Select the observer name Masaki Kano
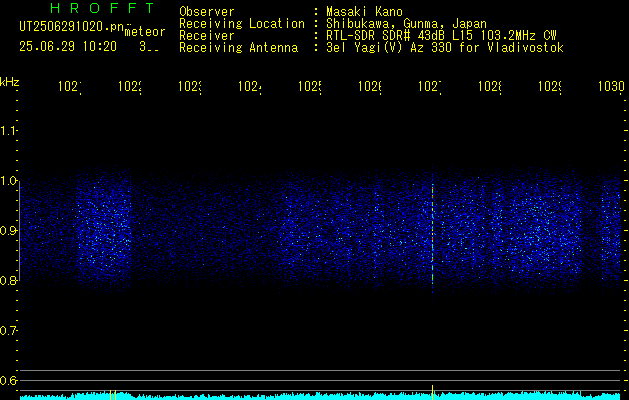This screenshot has width=629, height=400. (x=364, y=11)
